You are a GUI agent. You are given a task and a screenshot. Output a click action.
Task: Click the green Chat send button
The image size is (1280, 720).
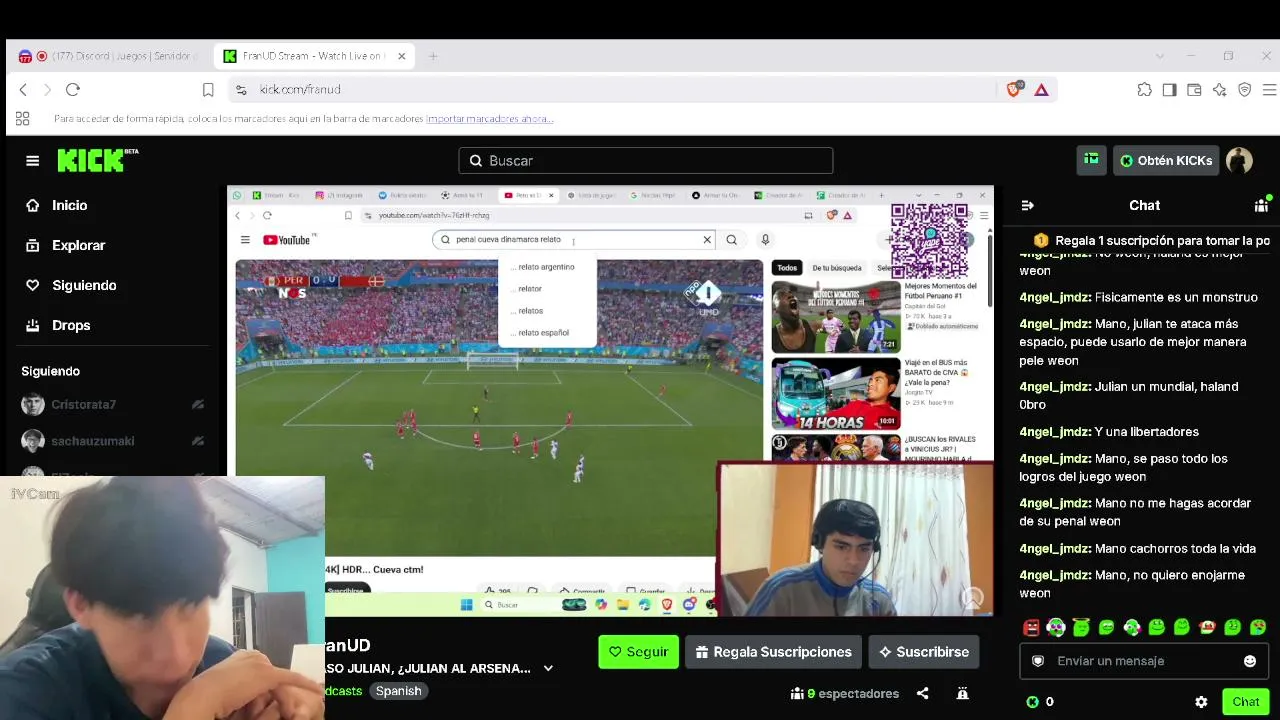coord(1246,702)
